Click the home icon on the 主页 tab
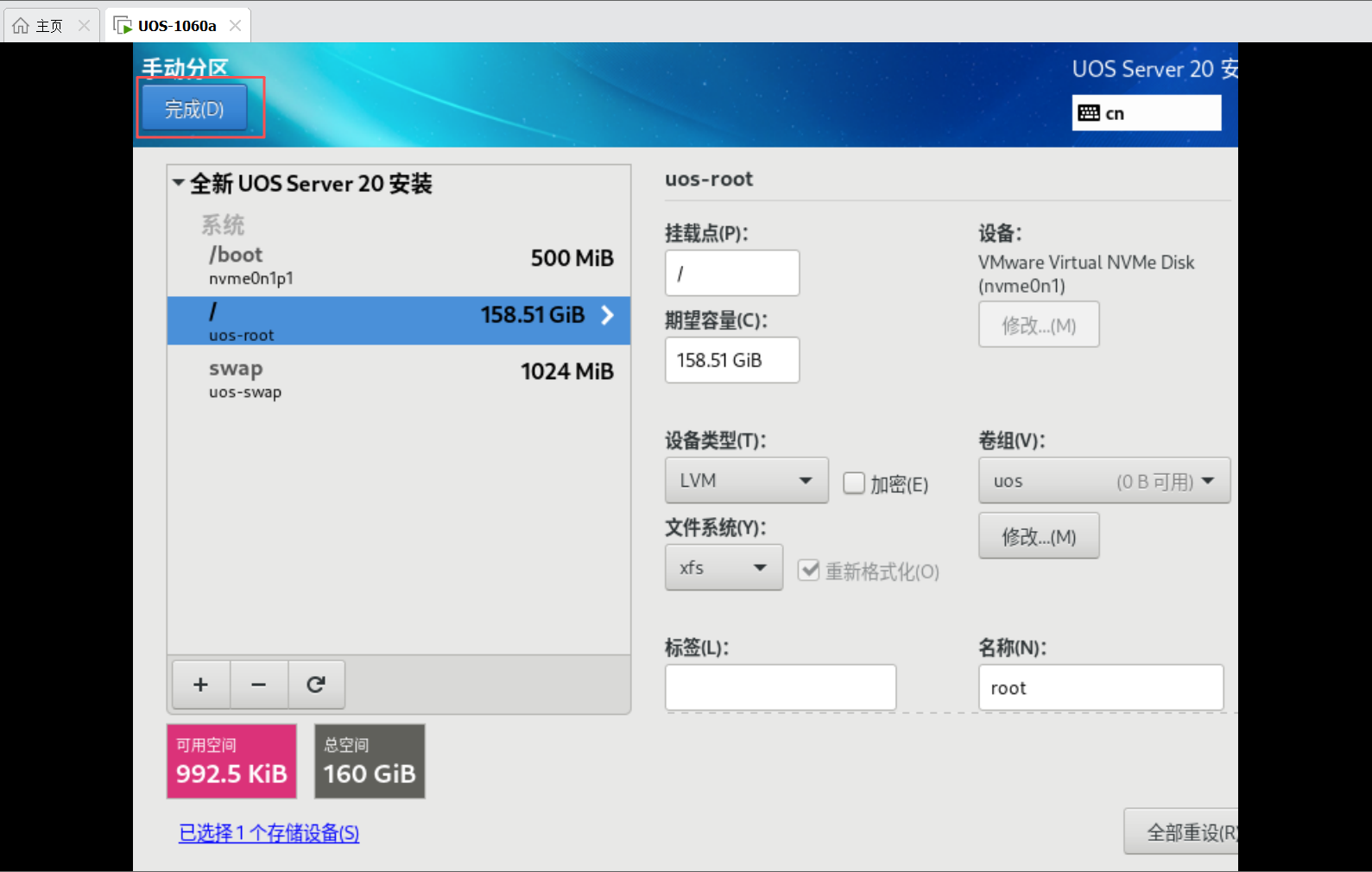This screenshot has height=872, width=1372. coord(21,26)
